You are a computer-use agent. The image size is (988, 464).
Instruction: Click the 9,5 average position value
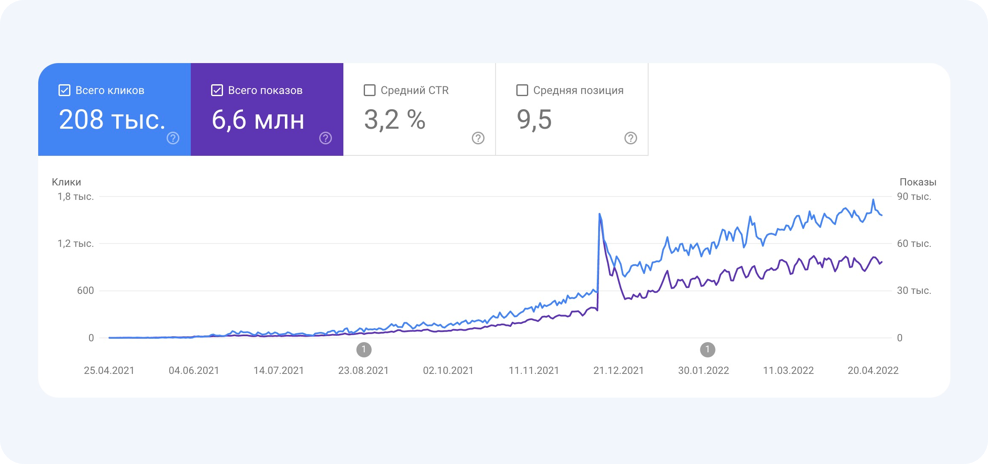tap(534, 120)
